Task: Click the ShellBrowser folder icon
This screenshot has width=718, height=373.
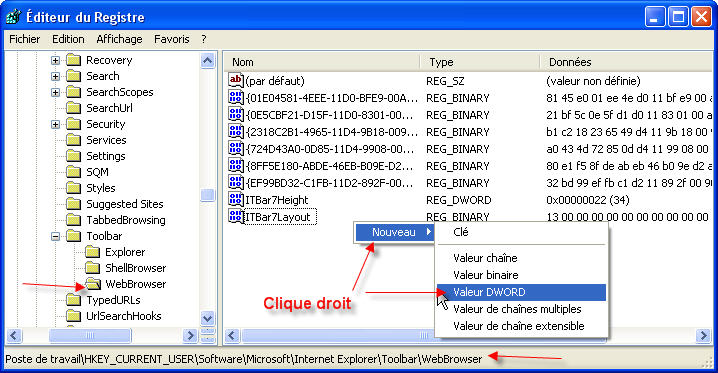Action: coord(92,268)
